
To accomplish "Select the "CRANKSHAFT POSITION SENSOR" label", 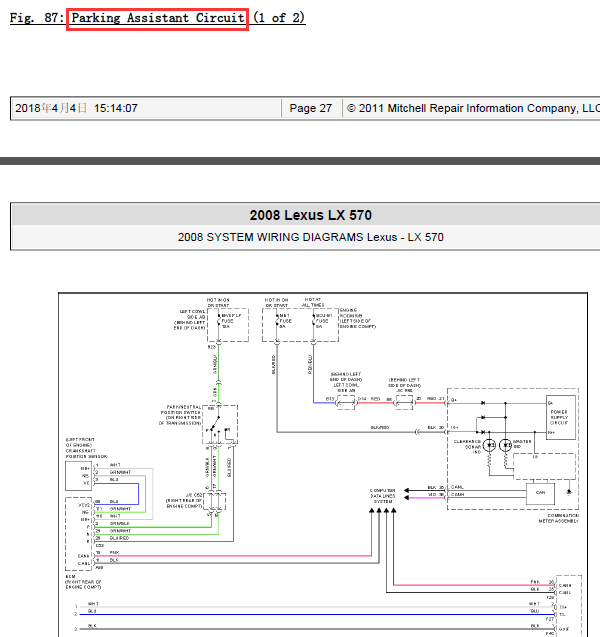I will tap(86, 453).
